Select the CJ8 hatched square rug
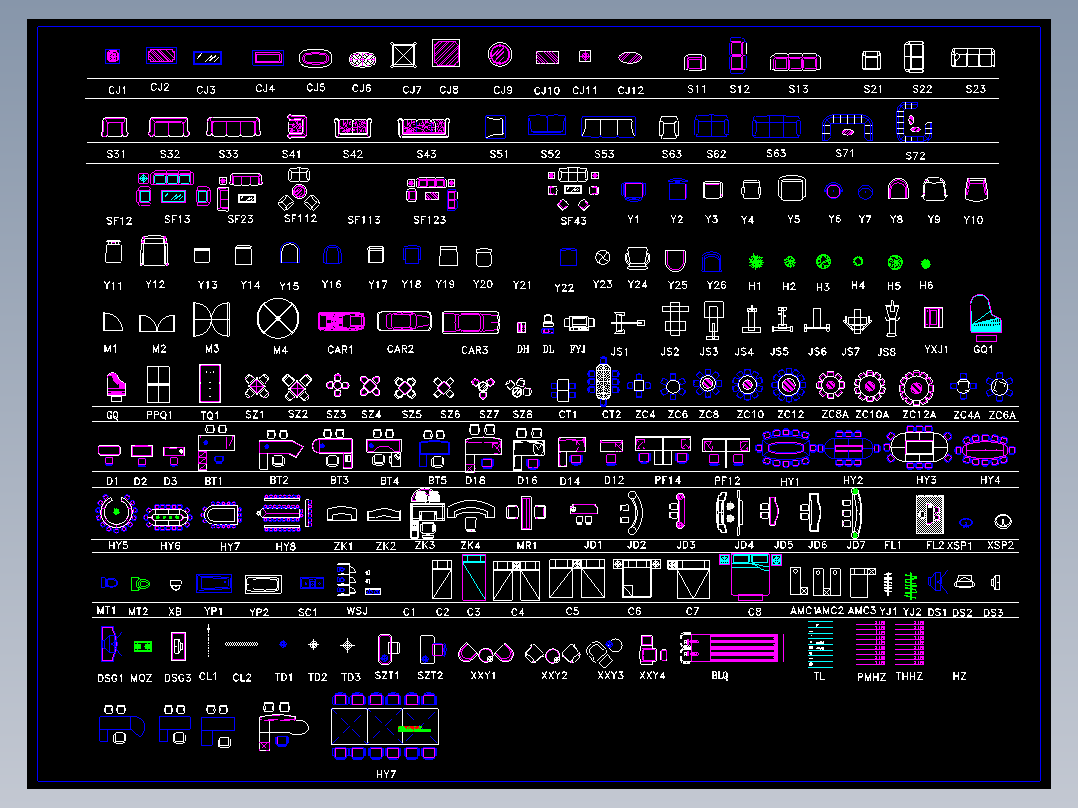The width and height of the screenshot is (1078, 808). pyautogui.click(x=446, y=53)
